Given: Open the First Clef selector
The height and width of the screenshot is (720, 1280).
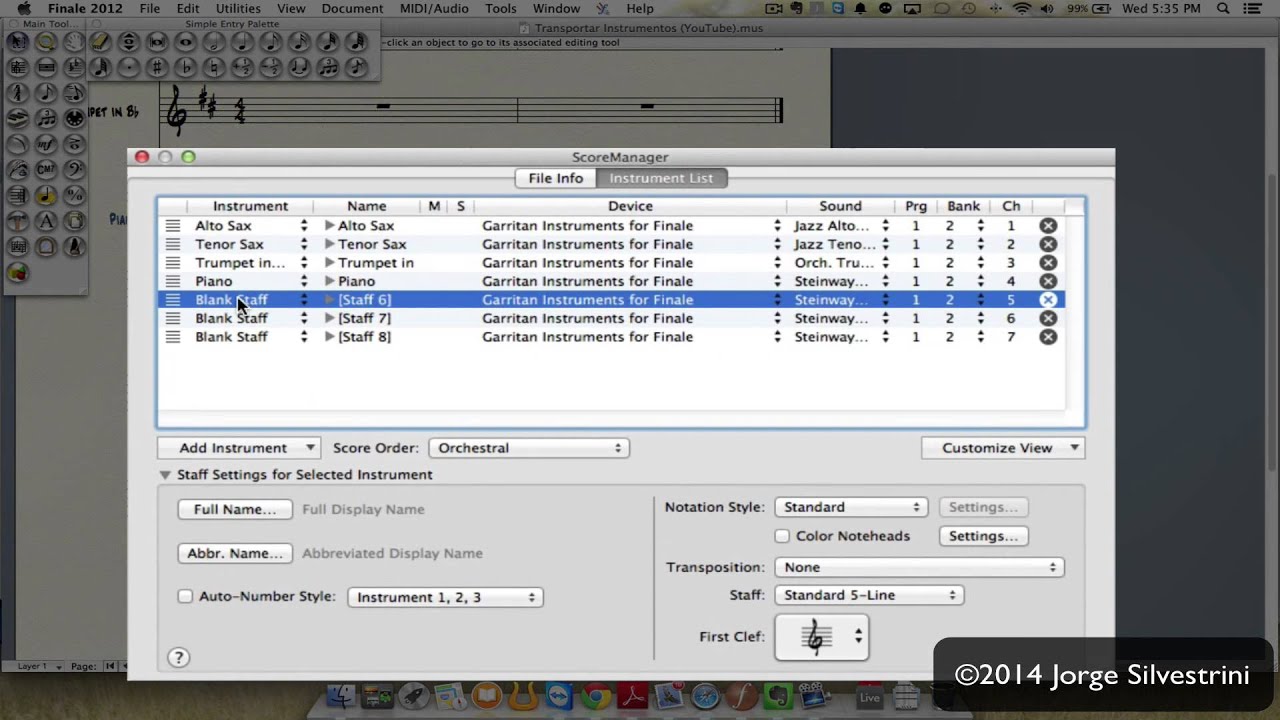Looking at the screenshot, I should point(822,637).
